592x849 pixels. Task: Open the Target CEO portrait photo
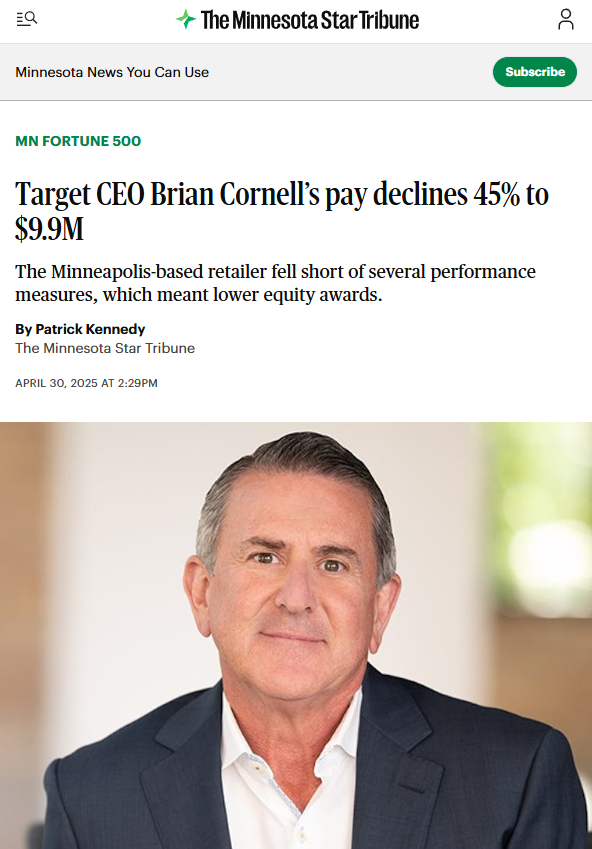(x=296, y=635)
